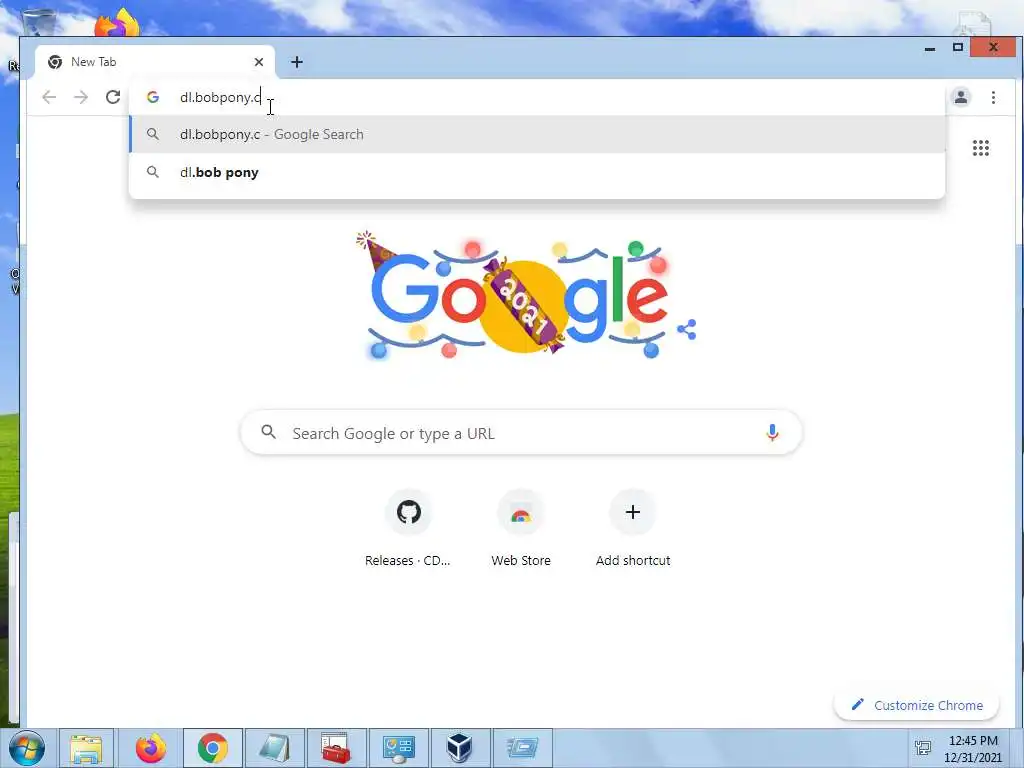Image resolution: width=1024 pixels, height=768 pixels.
Task: Open the Chrome profile avatar icon
Action: point(961,97)
